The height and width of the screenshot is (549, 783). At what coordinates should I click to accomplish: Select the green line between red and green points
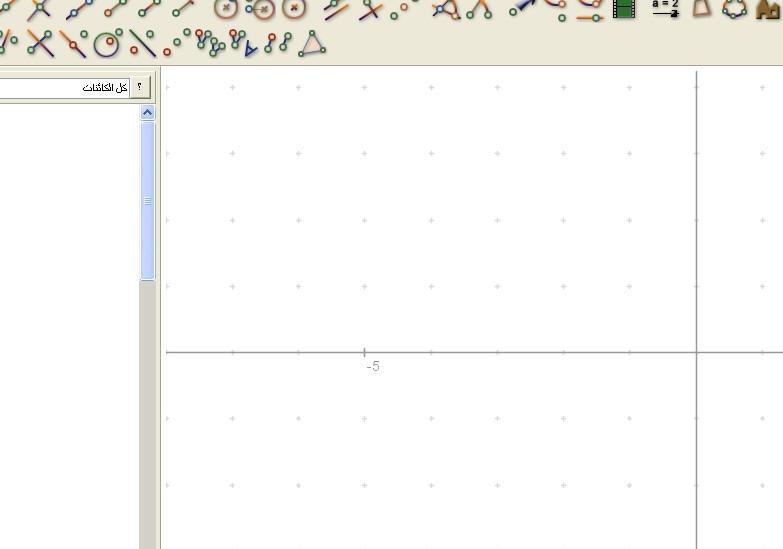point(142,43)
